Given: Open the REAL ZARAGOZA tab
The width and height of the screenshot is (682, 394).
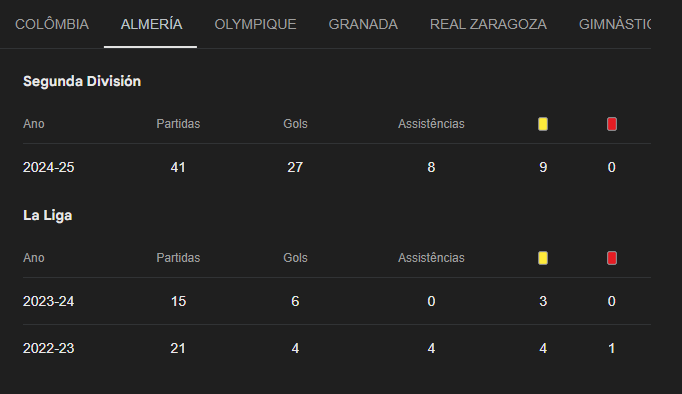Looking at the screenshot, I should pos(488,24).
